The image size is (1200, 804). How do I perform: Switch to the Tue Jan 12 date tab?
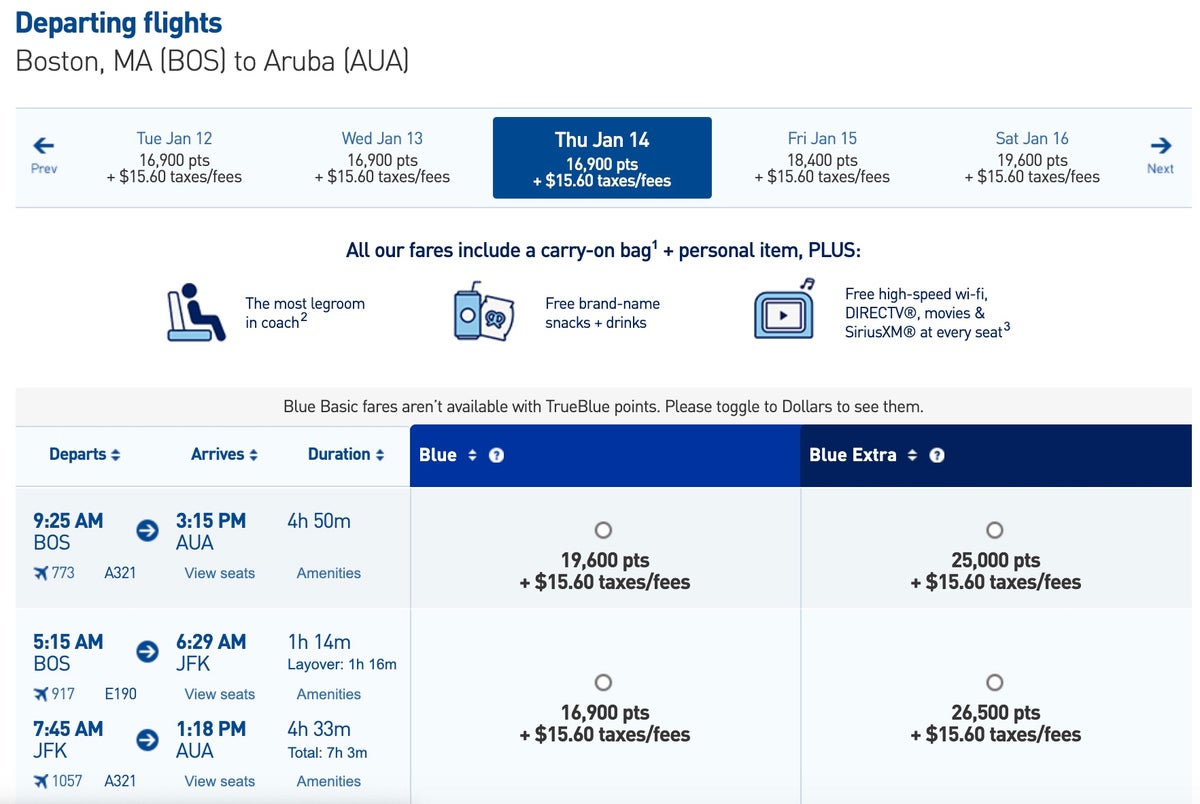click(x=174, y=158)
